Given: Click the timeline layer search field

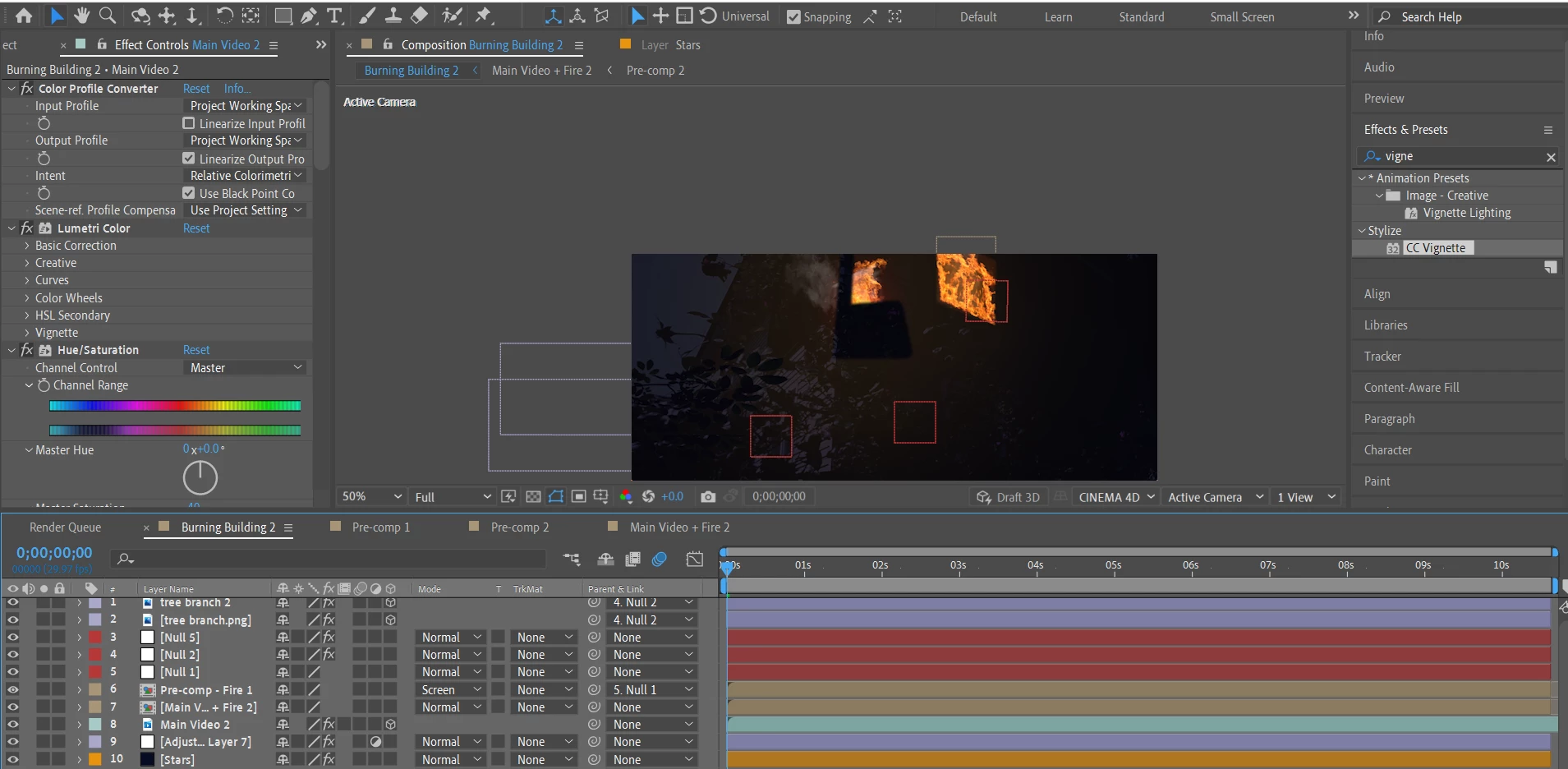Looking at the screenshot, I should click(x=329, y=559).
